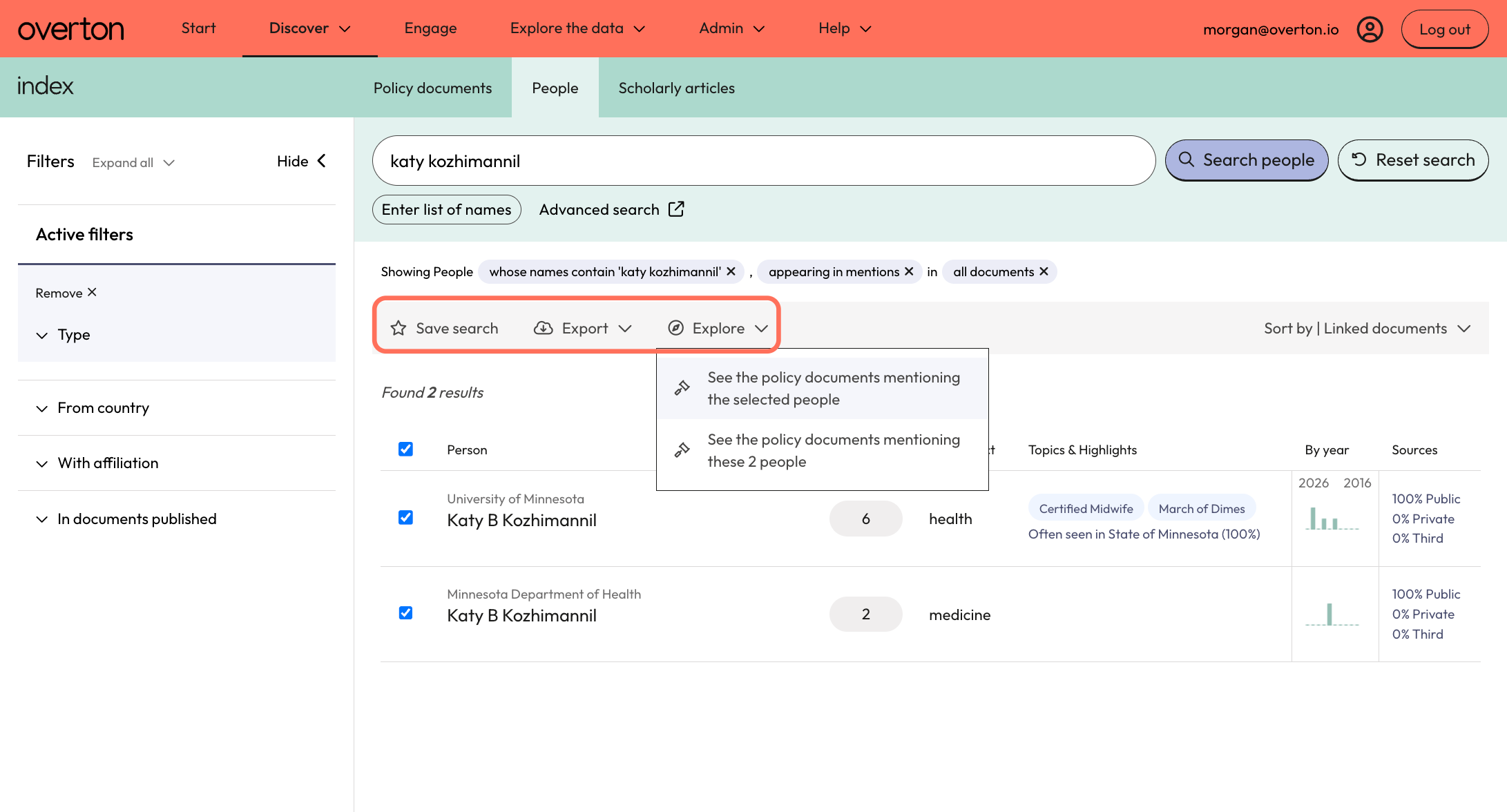The image size is (1507, 812).
Task: Open the Discover dropdown menu
Action: [310, 28]
